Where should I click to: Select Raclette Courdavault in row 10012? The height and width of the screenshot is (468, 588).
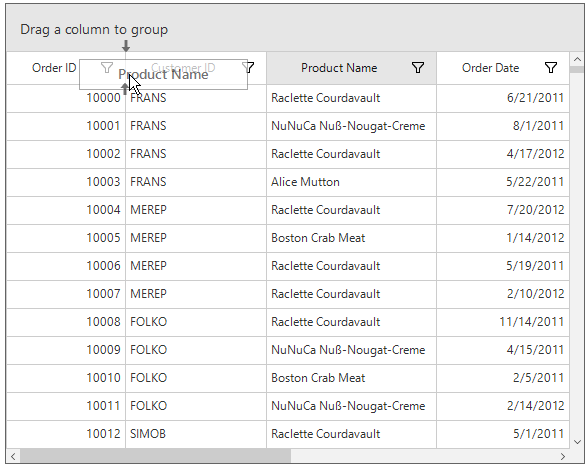point(351,434)
